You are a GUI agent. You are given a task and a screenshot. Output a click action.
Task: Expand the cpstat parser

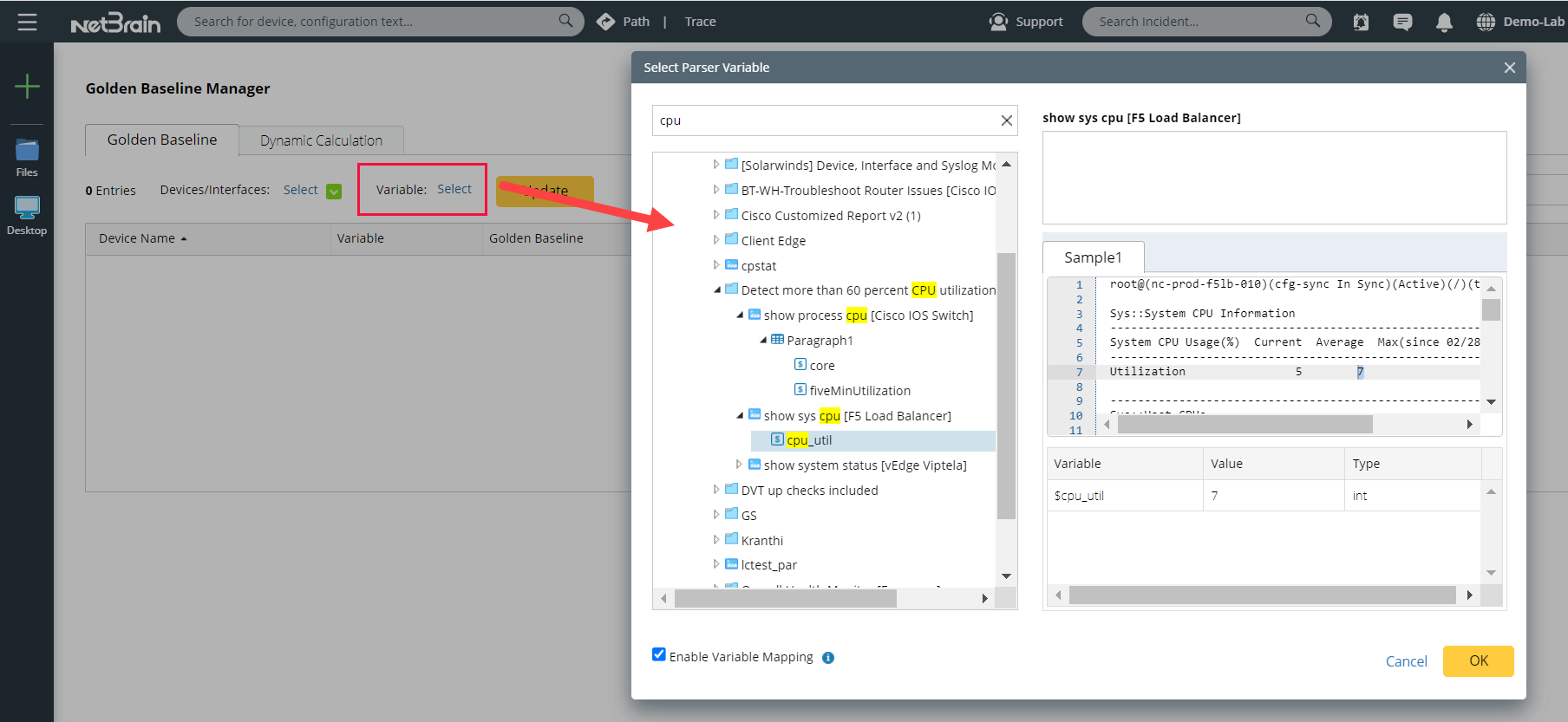tap(715, 264)
